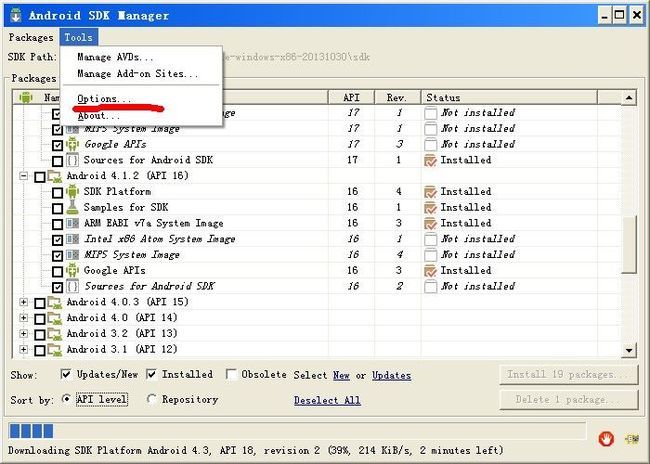Click the ARM EABI v7a System Image icon
The width and height of the screenshot is (650, 464).
[x=73, y=223]
